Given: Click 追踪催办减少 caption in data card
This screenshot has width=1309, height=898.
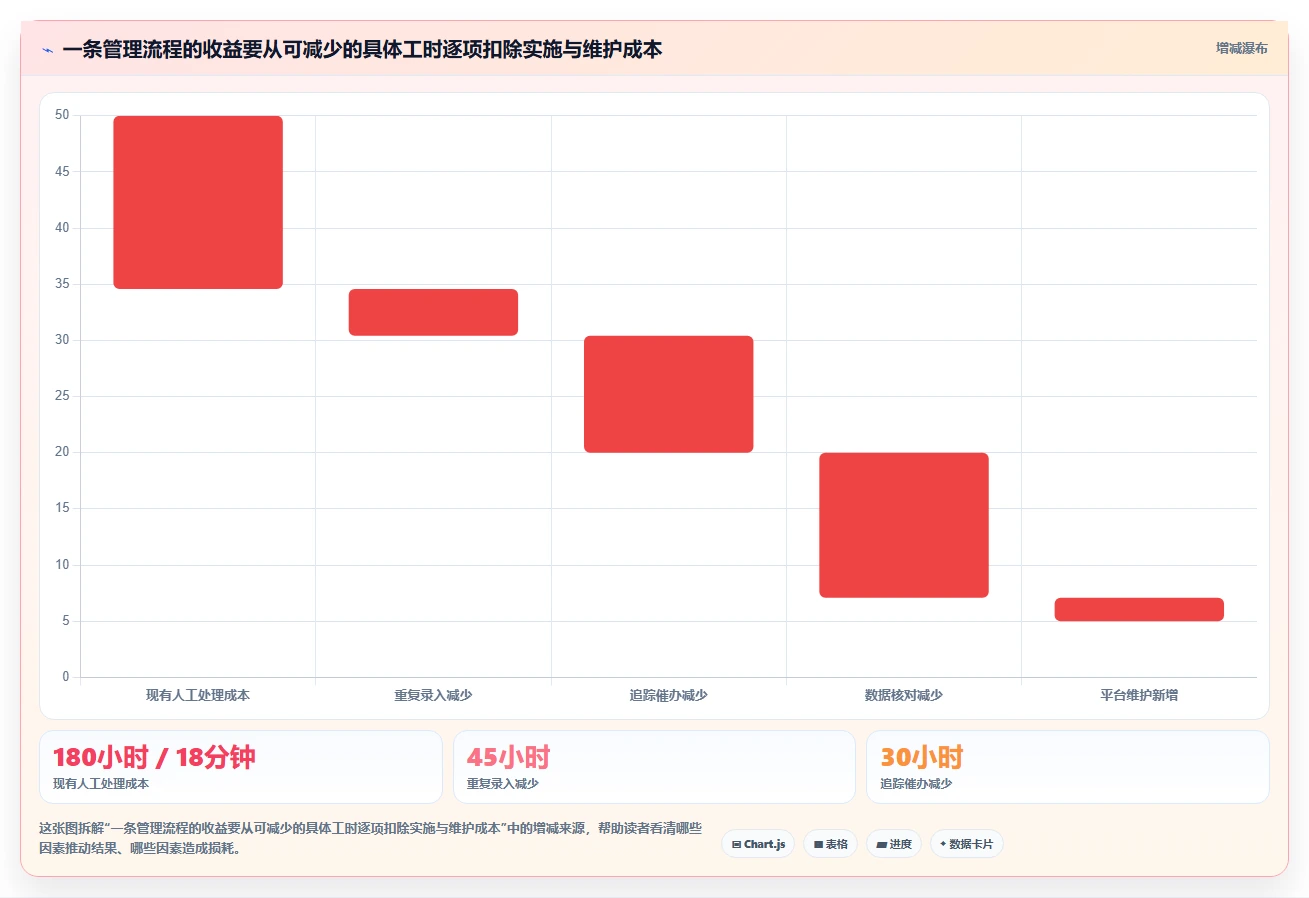Looking at the screenshot, I should pyautogui.click(x=916, y=784).
